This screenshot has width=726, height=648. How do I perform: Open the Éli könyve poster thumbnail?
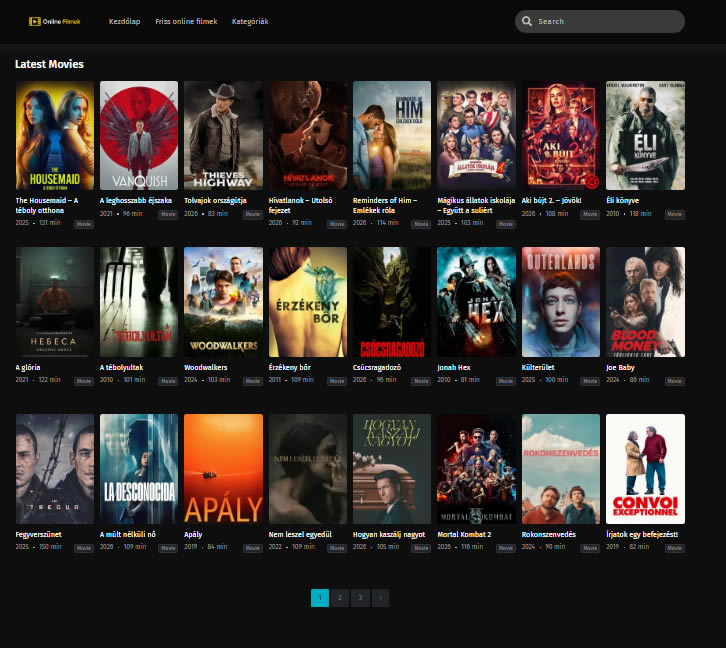pyautogui.click(x=645, y=136)
